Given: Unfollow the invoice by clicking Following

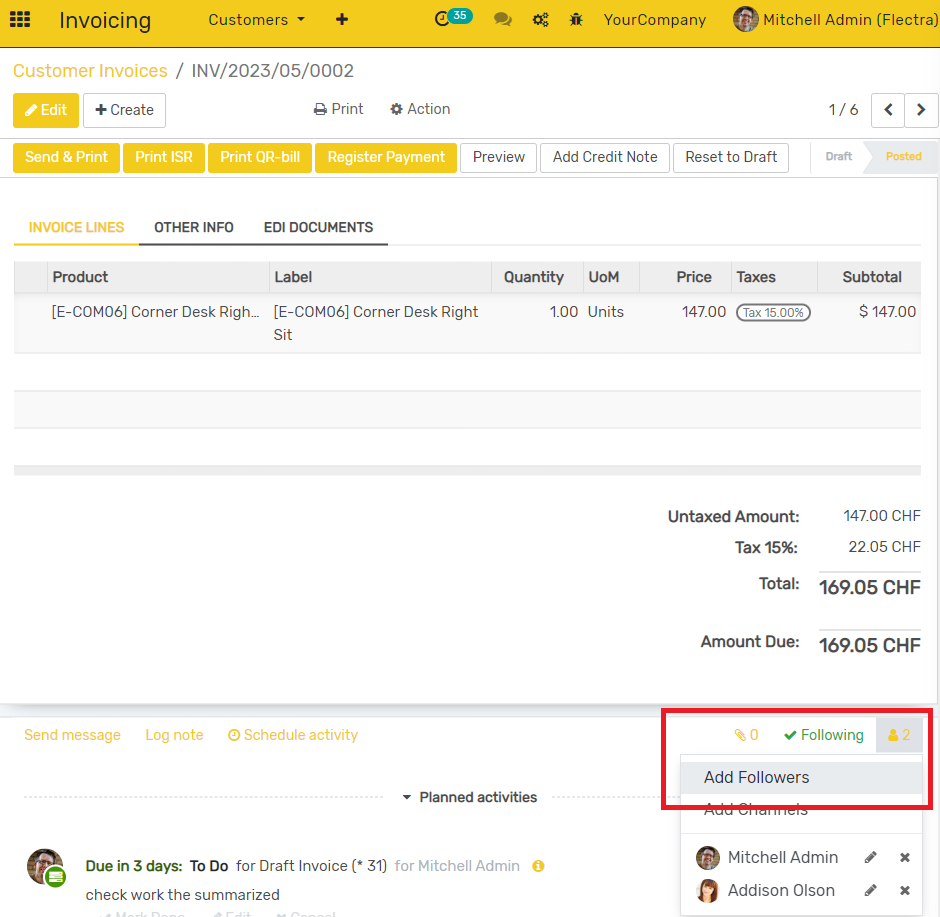Looking at the screenshot, I should (x=823, y=734).
